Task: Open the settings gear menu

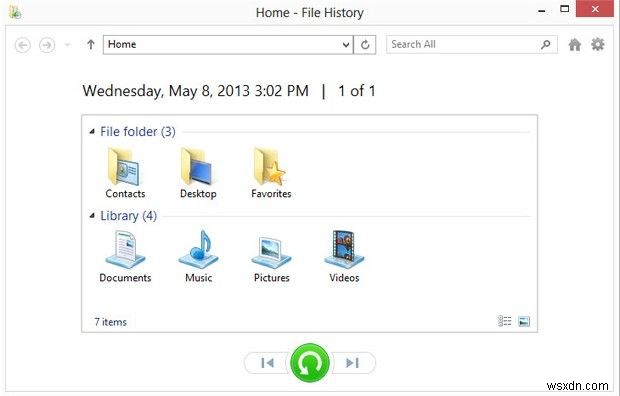Action: click(597, 44)
